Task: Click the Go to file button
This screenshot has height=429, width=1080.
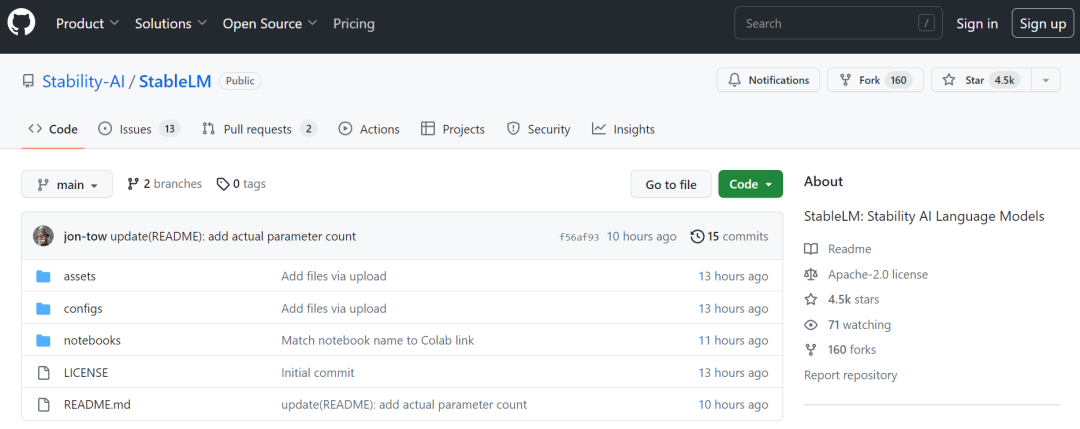Action: pyautogui.click(x=670, y=184)
